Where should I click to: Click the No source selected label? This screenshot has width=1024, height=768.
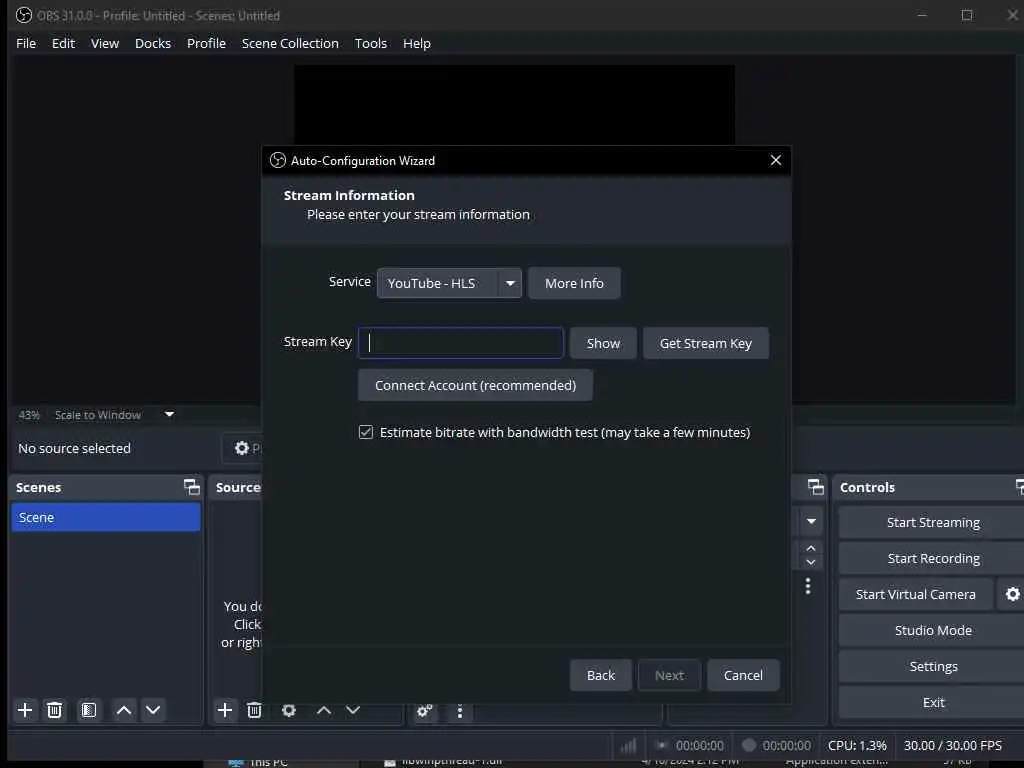click(74, 448)
